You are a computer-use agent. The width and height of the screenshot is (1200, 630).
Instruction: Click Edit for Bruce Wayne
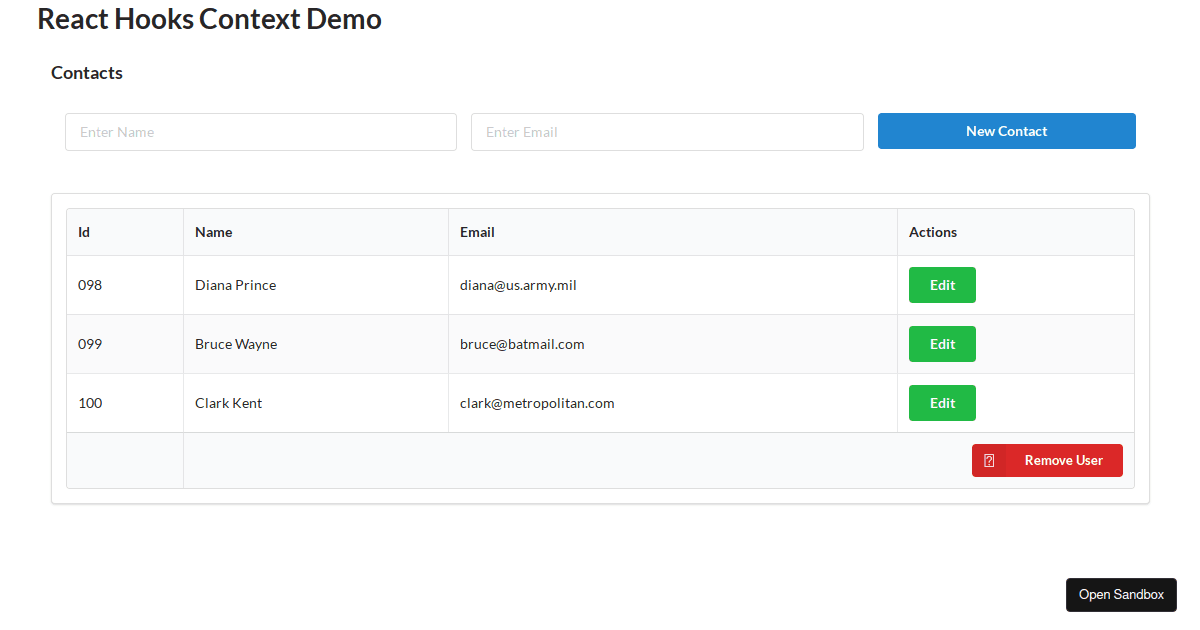click(x=941, y=344)
